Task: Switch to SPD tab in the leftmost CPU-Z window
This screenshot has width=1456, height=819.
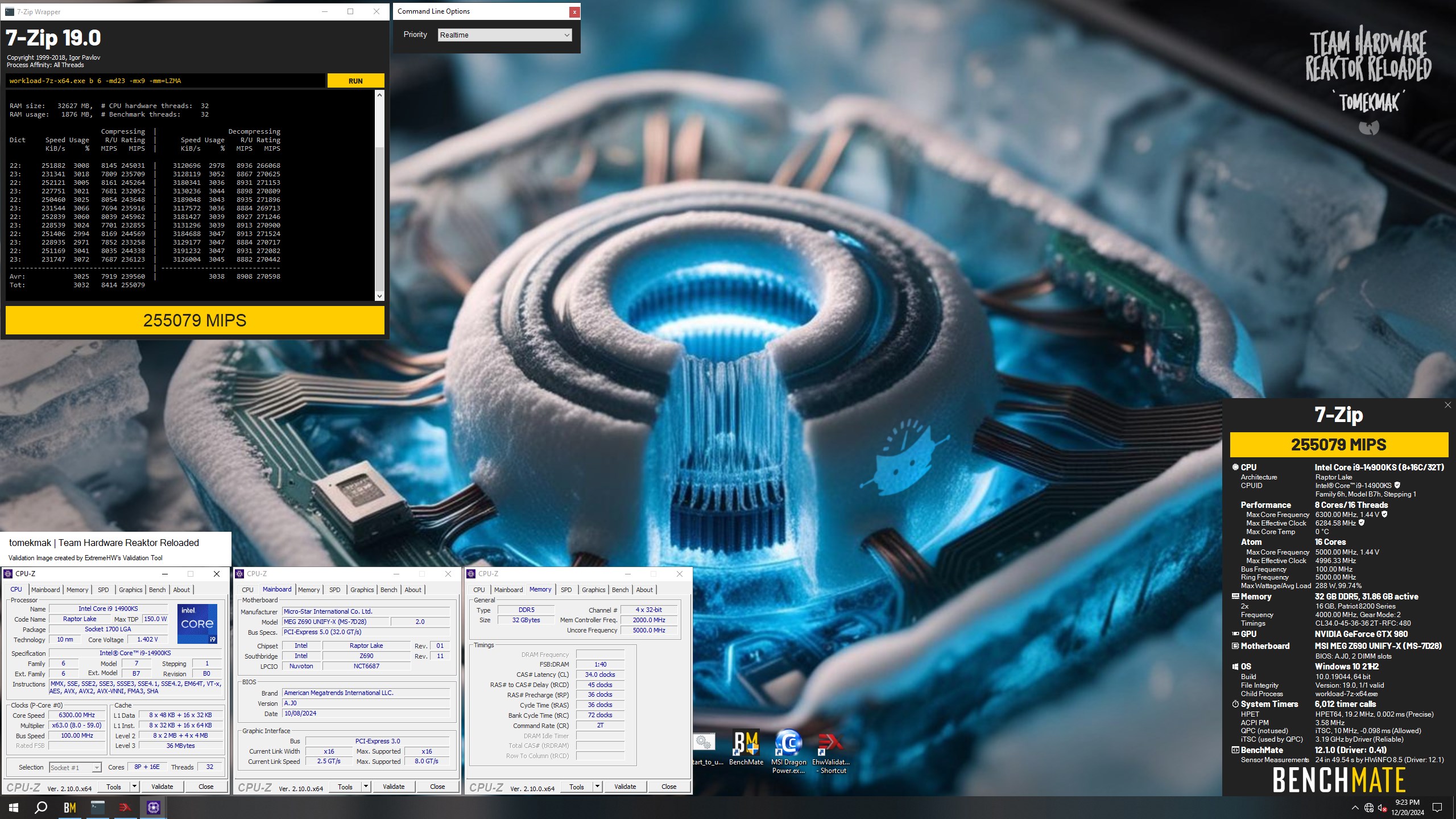Action: tap(103, 590)
